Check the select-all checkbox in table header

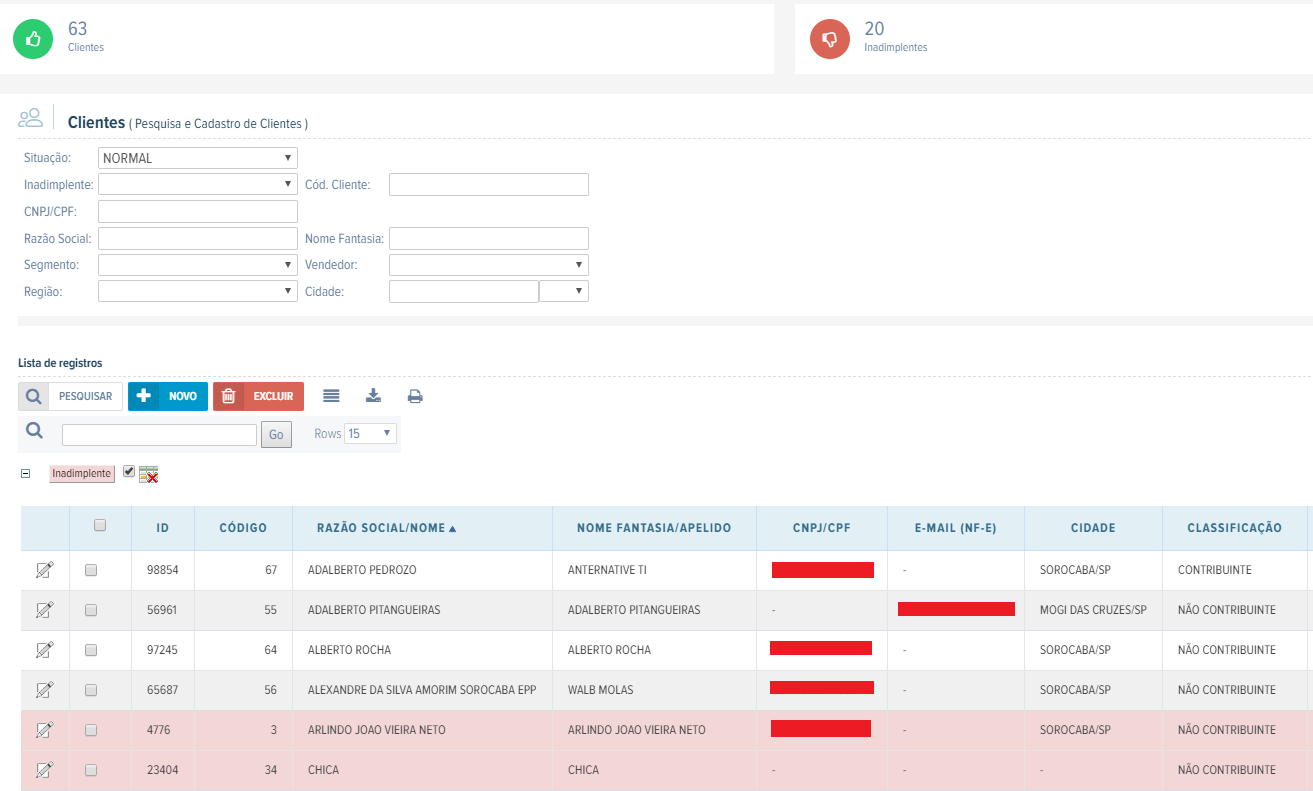tap(100, 525)
